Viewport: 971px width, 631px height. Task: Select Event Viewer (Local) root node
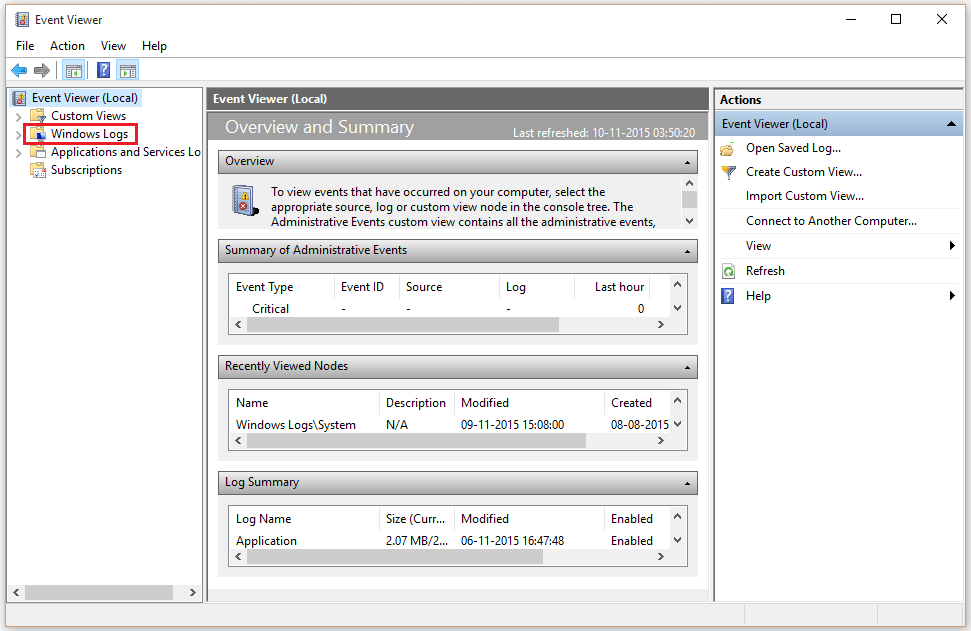click(x=85, y=98)
